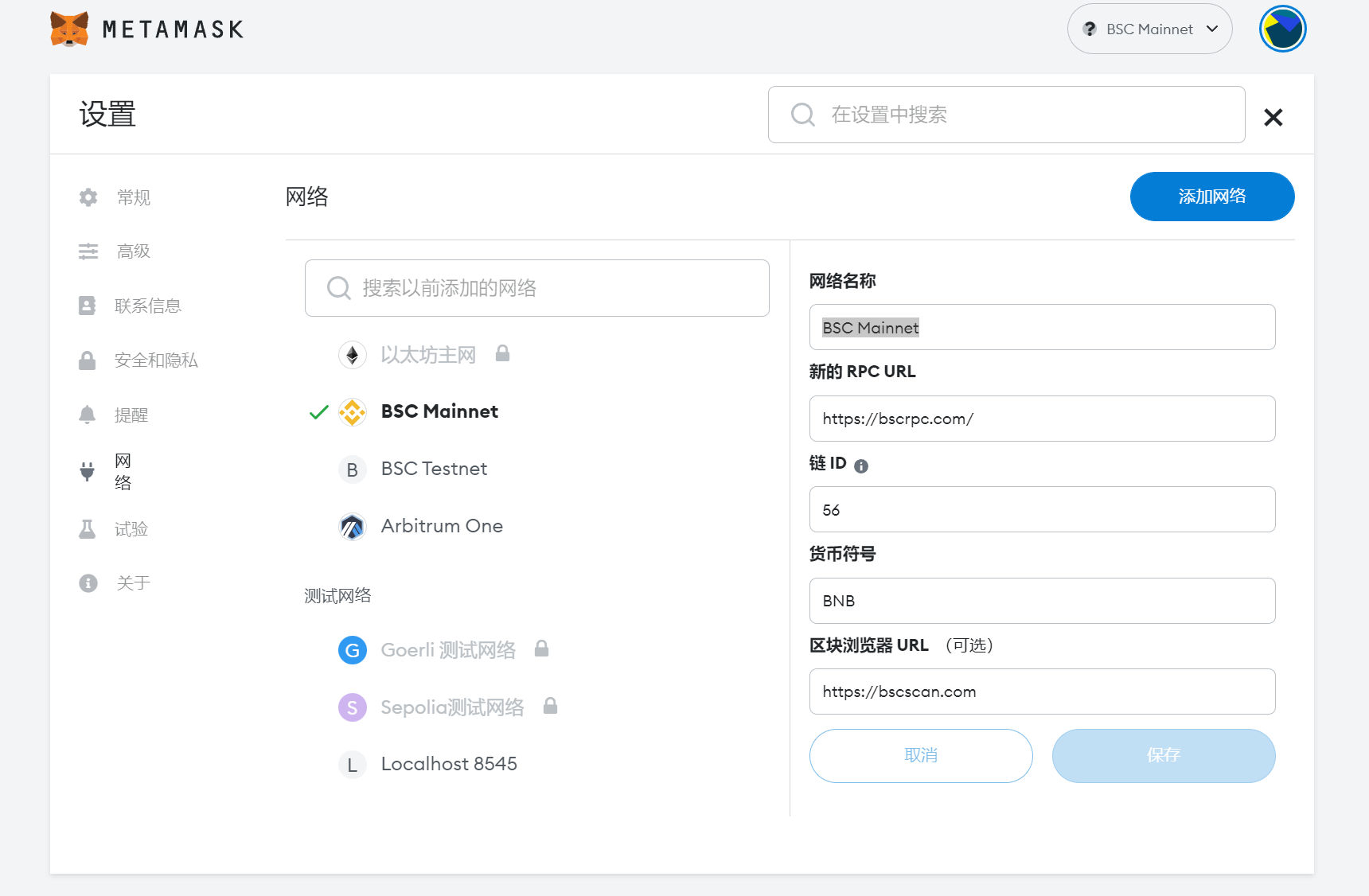This screenshot has height=896, width=1369.
Task: Click the green checkmark beside BSC Mainnet
Action: click(x=318, y=412)
